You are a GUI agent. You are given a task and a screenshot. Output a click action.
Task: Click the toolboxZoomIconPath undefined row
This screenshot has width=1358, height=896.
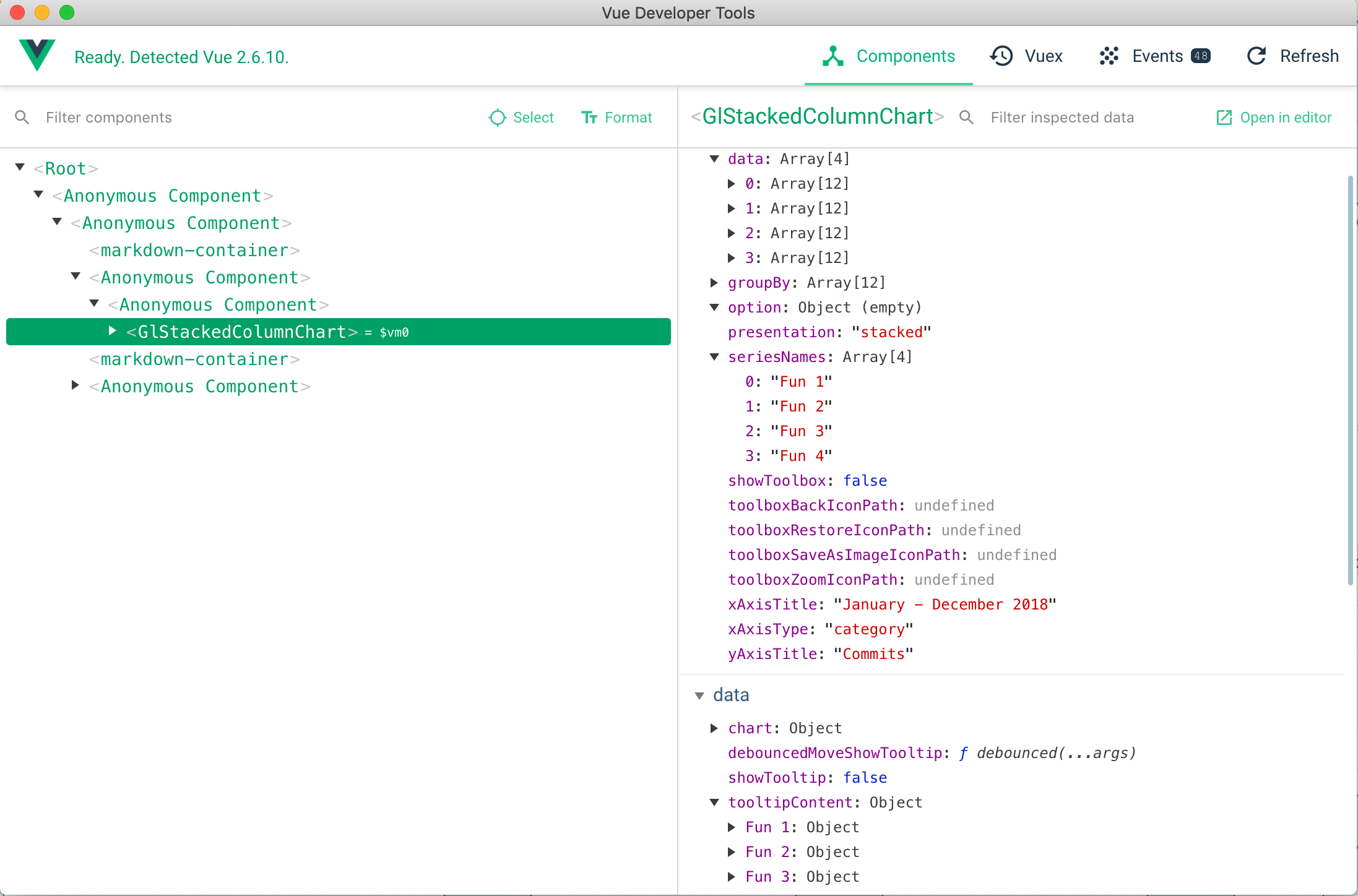(861, 580)
